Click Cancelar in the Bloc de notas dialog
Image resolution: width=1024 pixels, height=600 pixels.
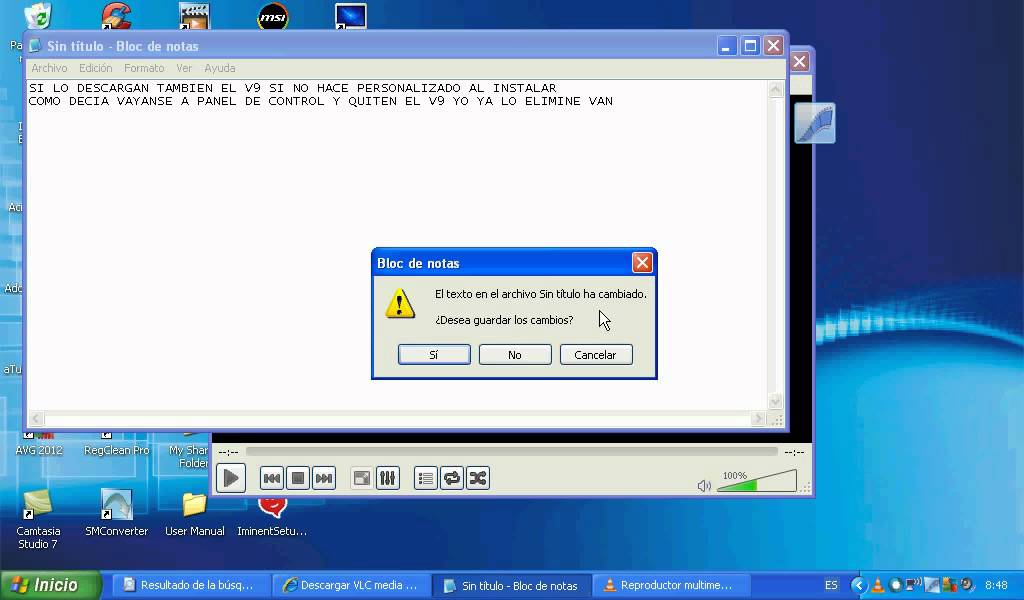coord(596,355)
